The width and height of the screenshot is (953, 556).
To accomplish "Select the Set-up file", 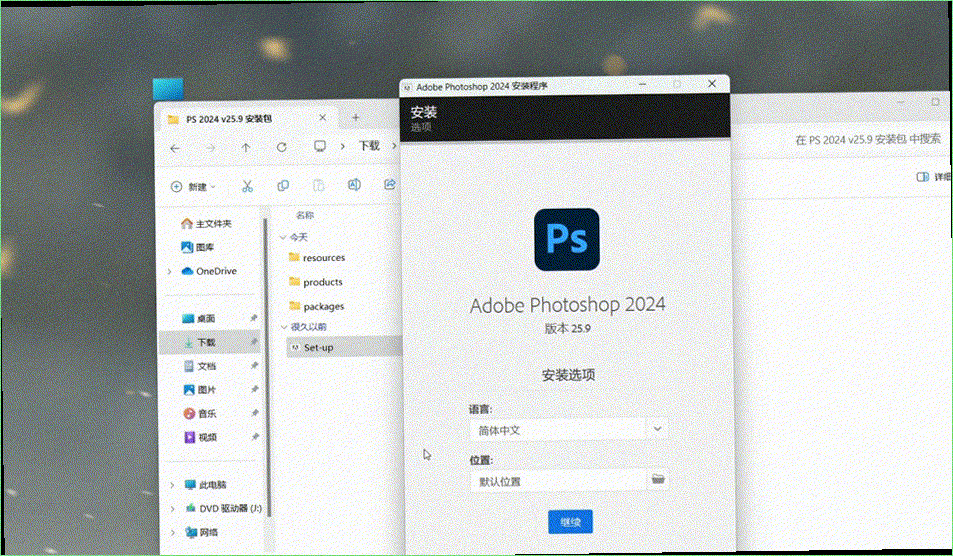I will click(x=344, y=347).
